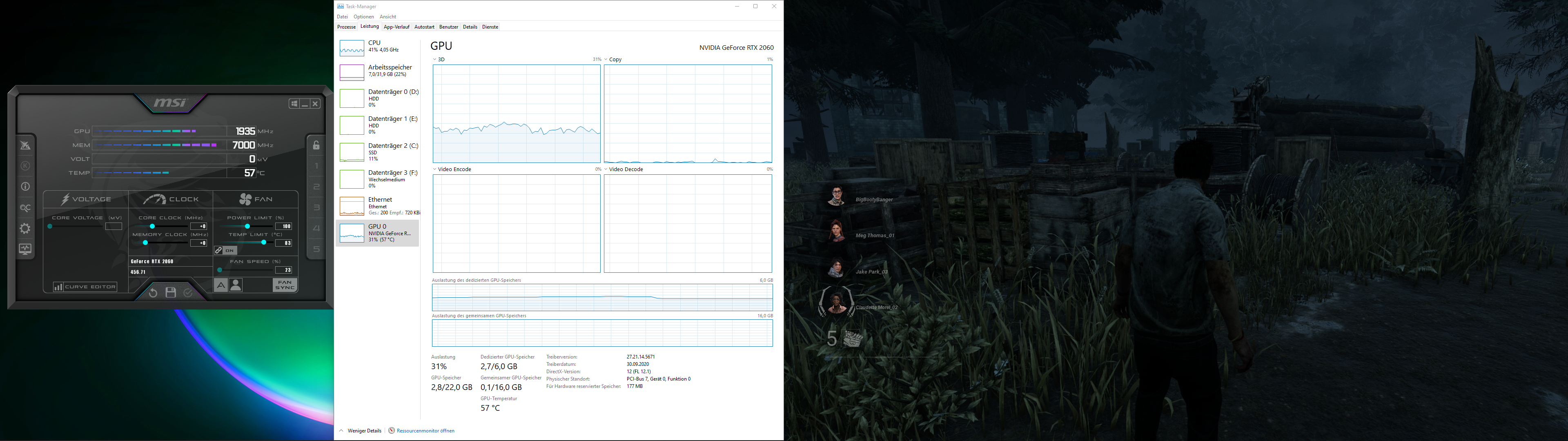This screenshot has height=441, width=1568.
Task: Toggle the automatic fan speed A button
Action: pos(220,285)
